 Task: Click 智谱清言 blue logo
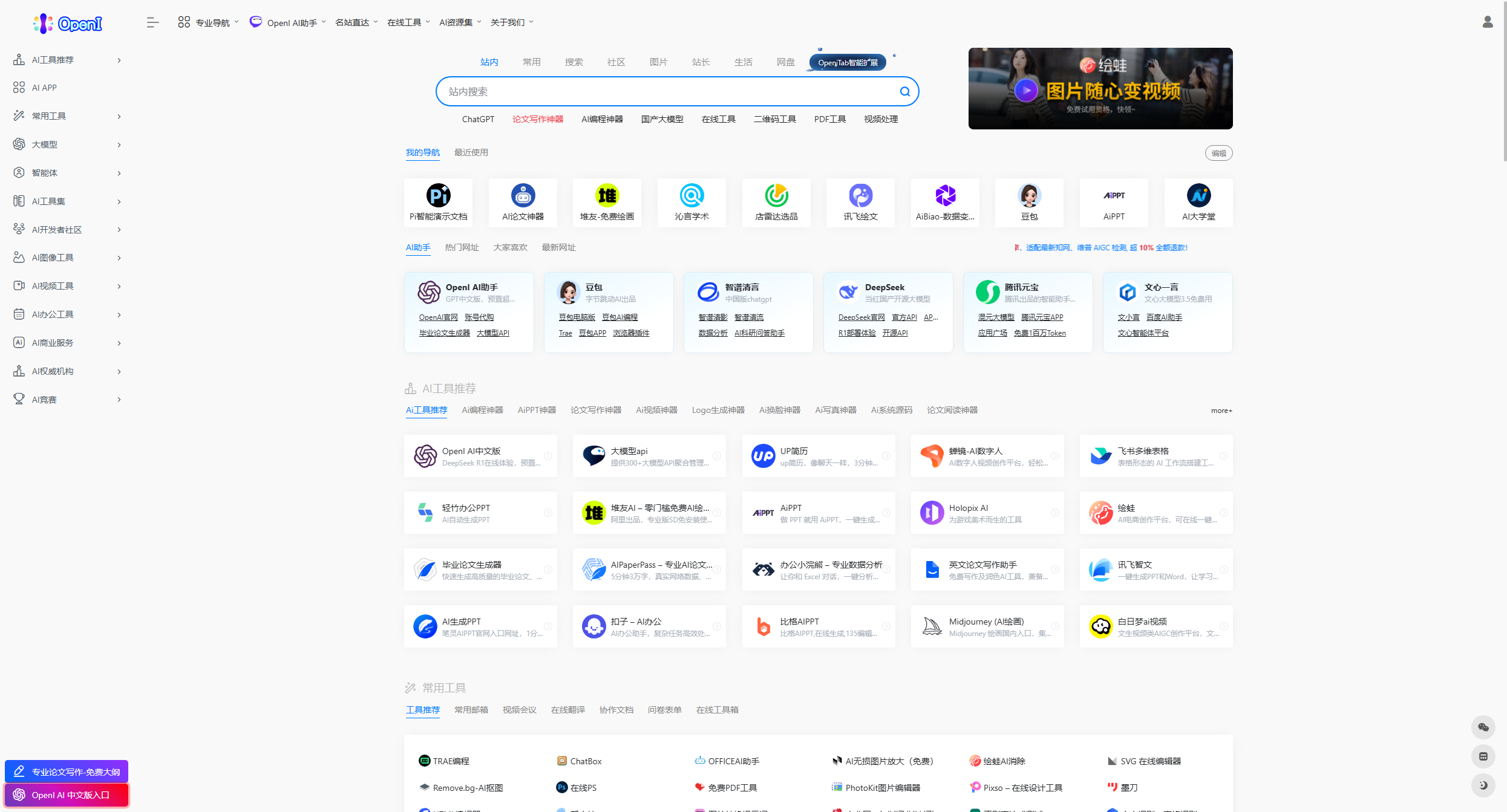tap(708, 292)
